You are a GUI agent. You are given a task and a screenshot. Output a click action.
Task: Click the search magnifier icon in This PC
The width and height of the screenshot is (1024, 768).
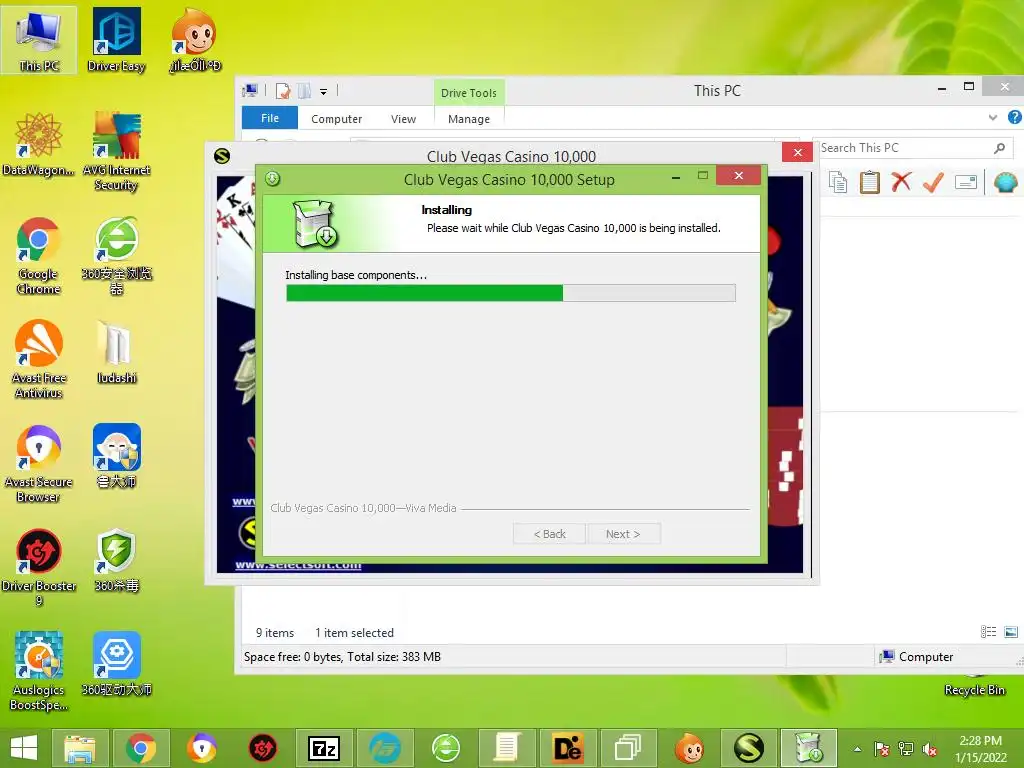pos(999,148)
